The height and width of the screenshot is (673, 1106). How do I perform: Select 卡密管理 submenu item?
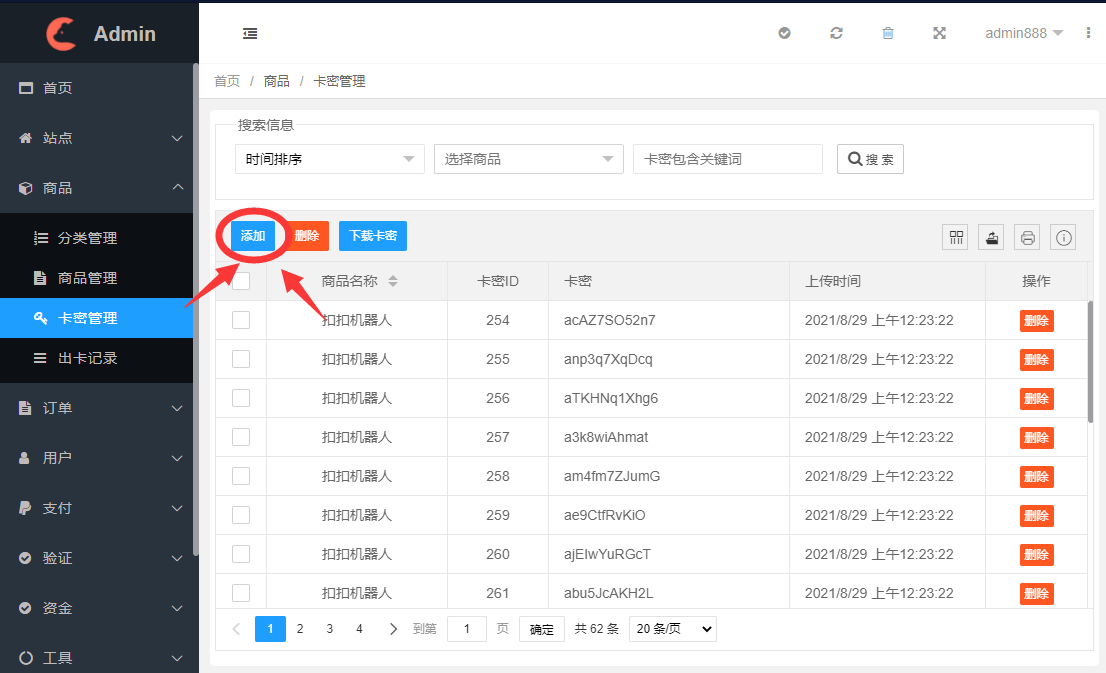97,318
